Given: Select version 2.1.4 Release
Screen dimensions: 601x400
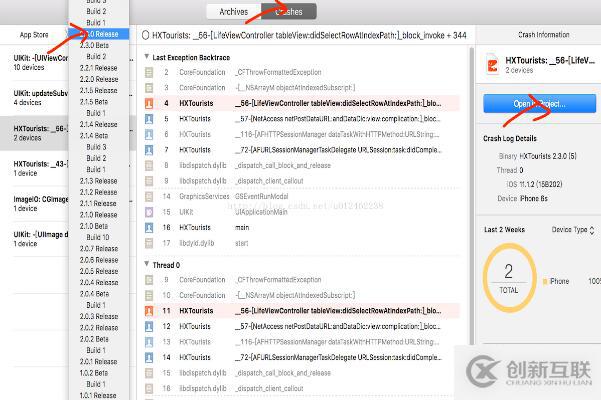Looking at the screenshot, I should (x=99, y=125).
